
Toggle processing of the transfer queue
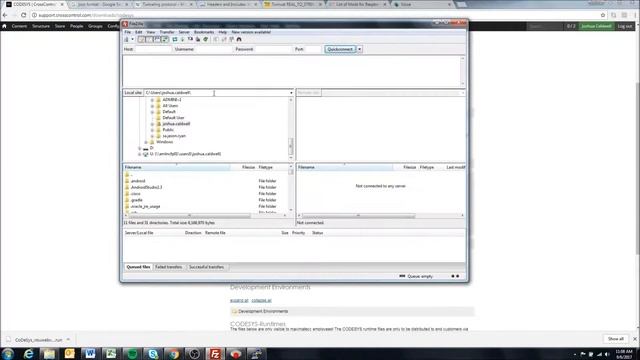point(182,40)
